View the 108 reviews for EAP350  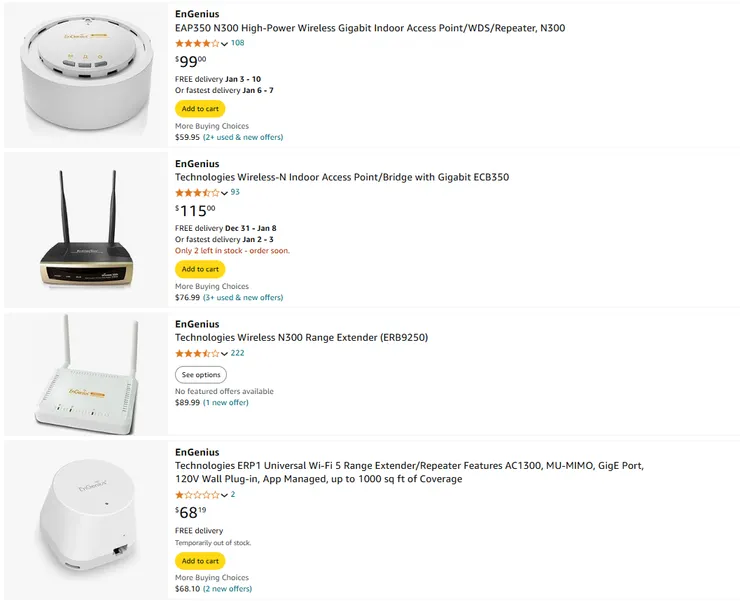click(x=238, y=43)
